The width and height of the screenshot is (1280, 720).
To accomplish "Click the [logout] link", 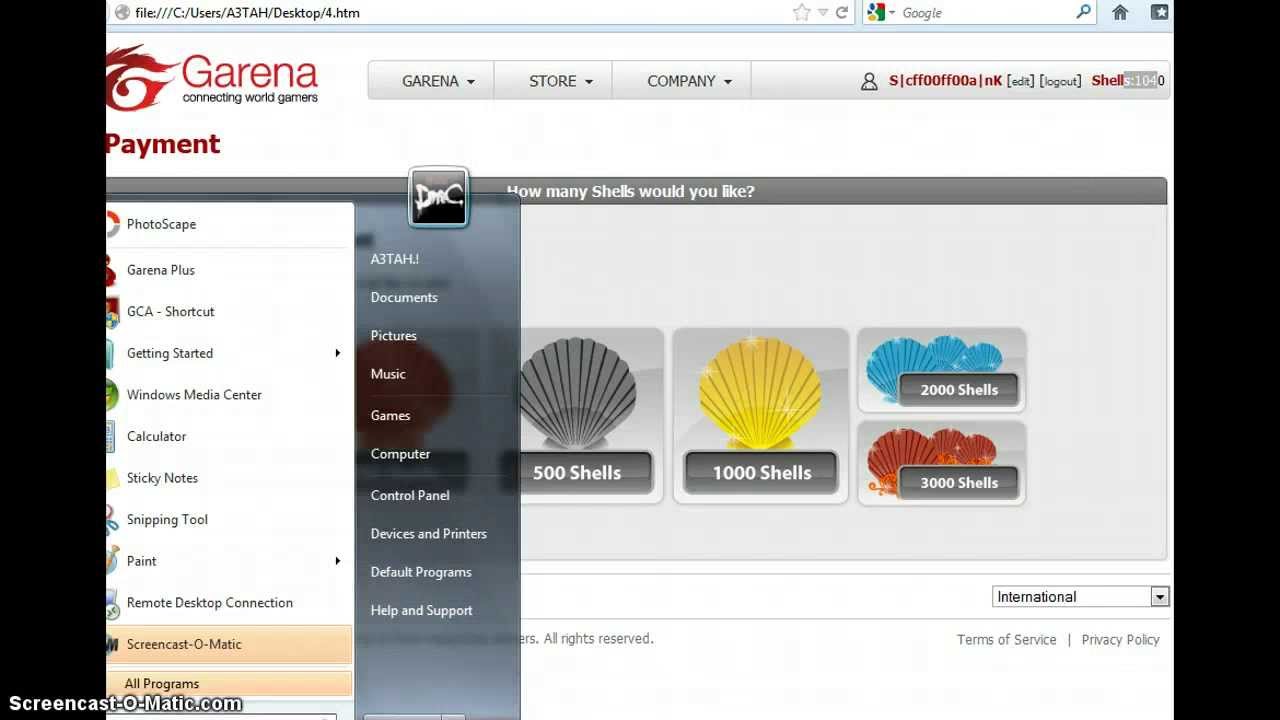I will [1060, 81].
